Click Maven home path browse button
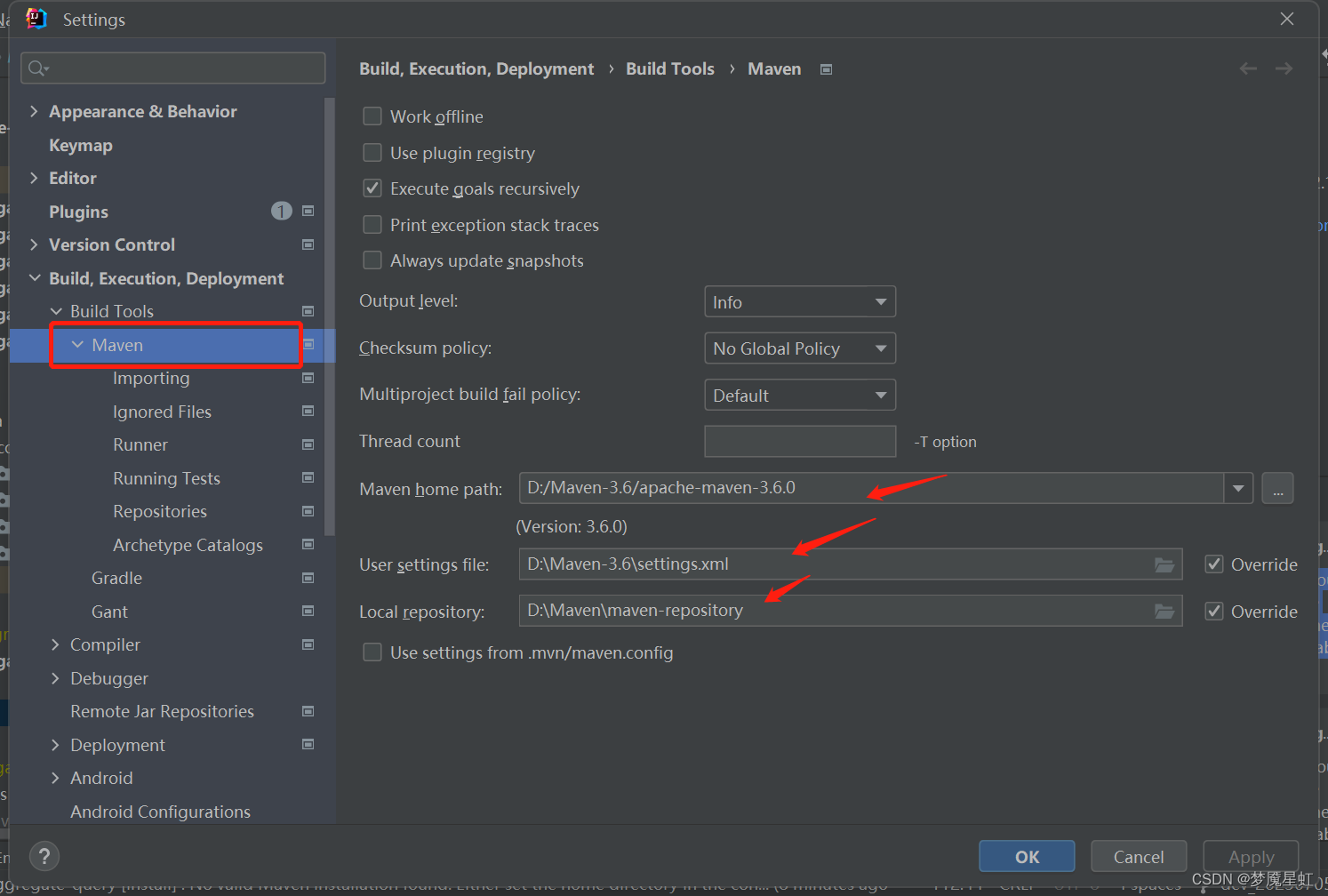1328x896 pixels. coord(1277,488)
